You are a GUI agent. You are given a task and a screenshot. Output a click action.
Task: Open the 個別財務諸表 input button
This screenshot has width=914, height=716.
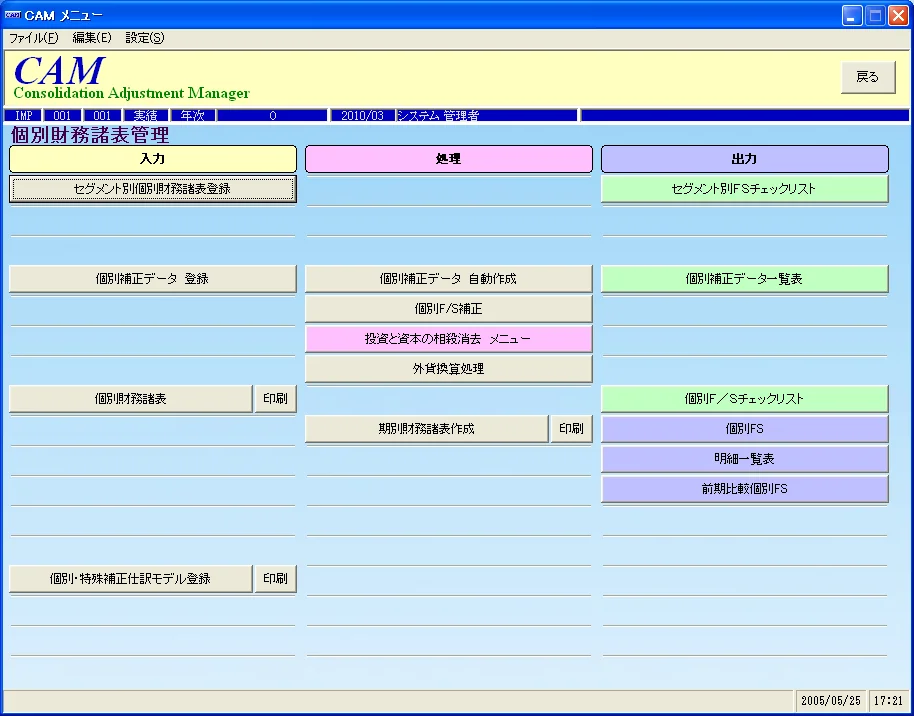pos(131,399)
